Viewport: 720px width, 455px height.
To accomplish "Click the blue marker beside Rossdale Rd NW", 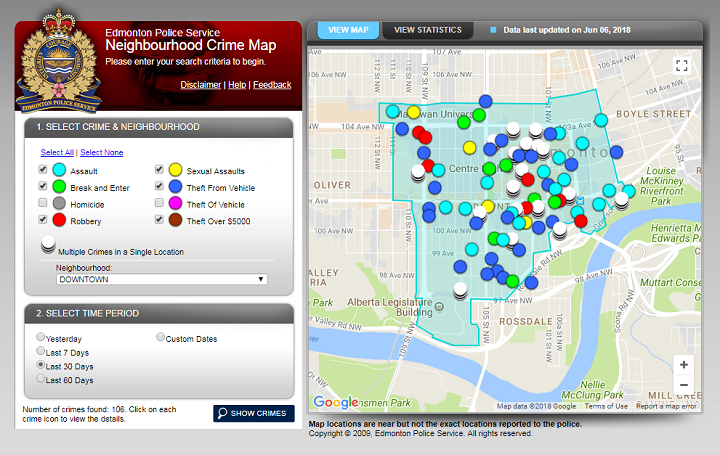I will click(531, 282).
